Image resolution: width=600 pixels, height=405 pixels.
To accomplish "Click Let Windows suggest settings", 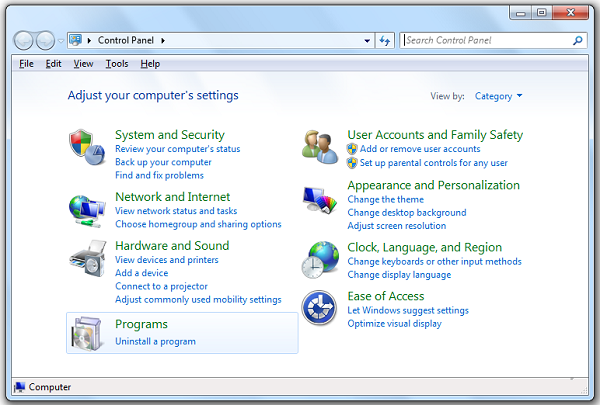I will (x=408, y=310).
